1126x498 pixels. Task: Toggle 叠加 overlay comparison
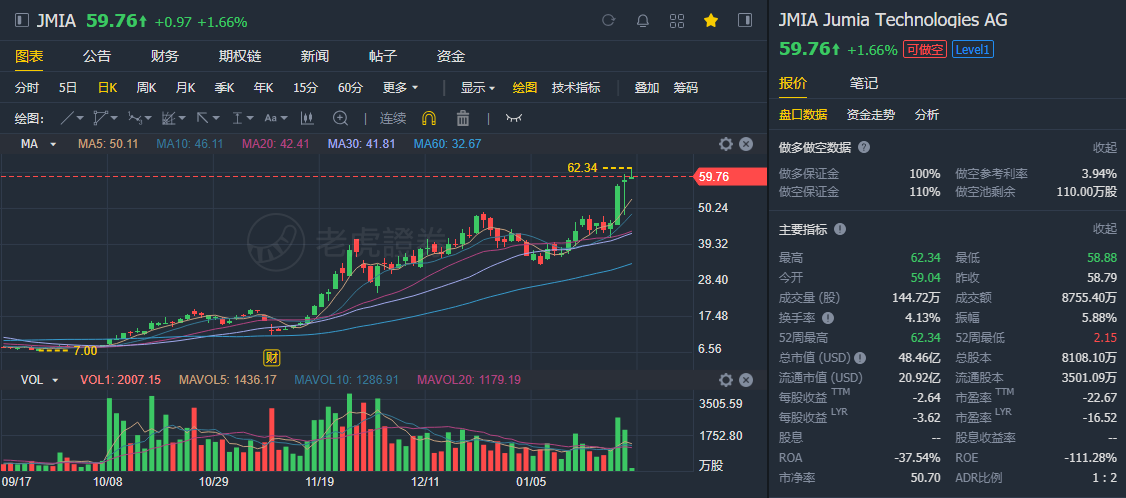pos(646,88)
